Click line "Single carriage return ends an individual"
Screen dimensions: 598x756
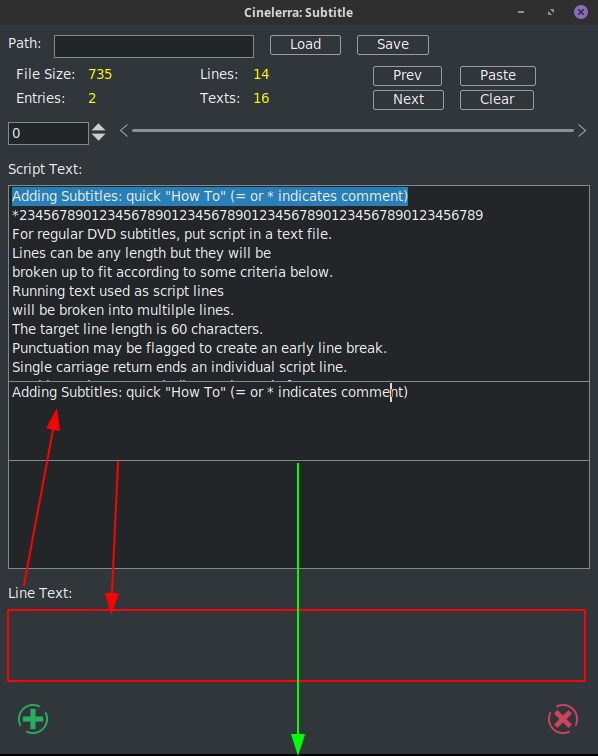[x=179, y=367]
